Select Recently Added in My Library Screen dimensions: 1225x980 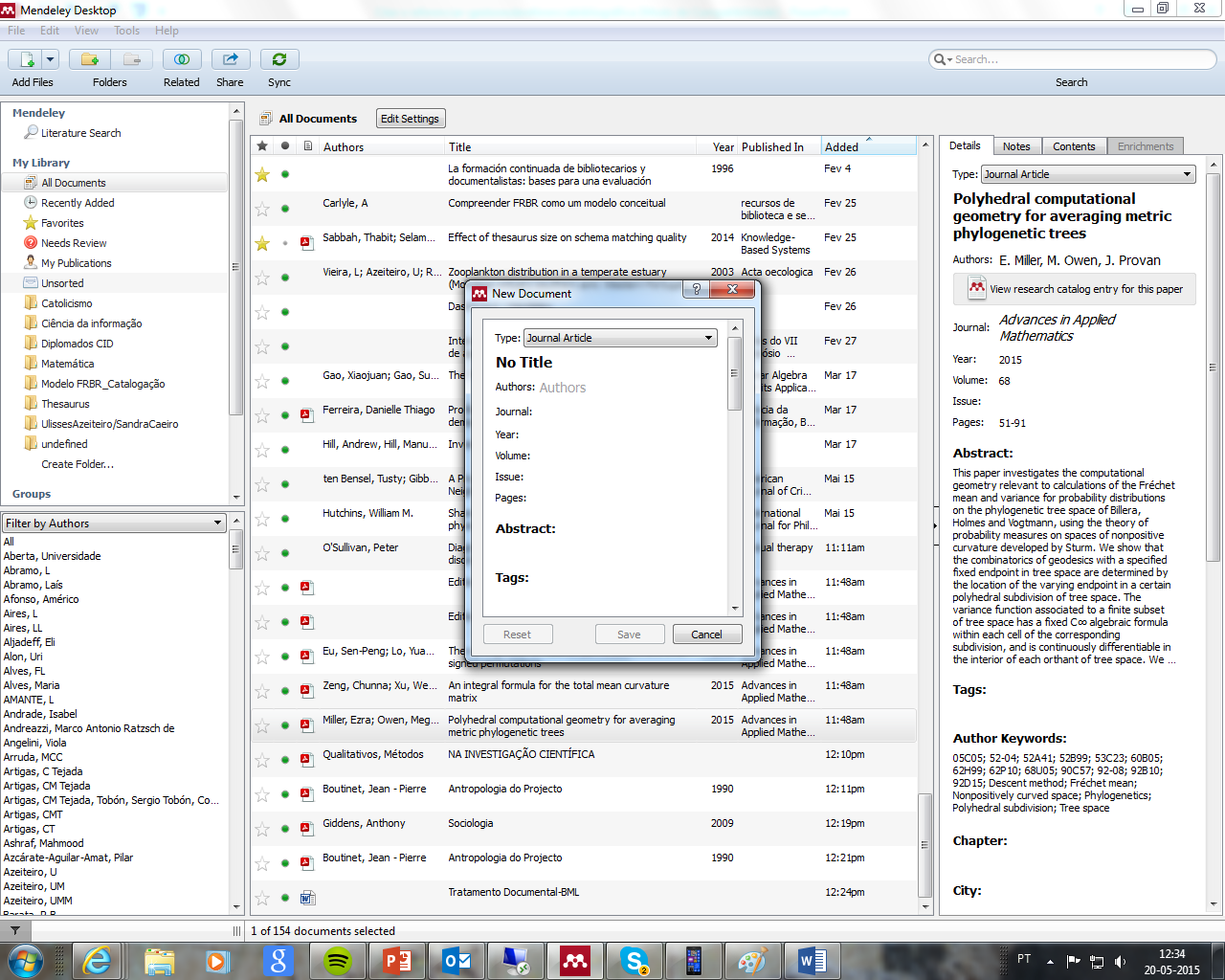pos(78,203)
